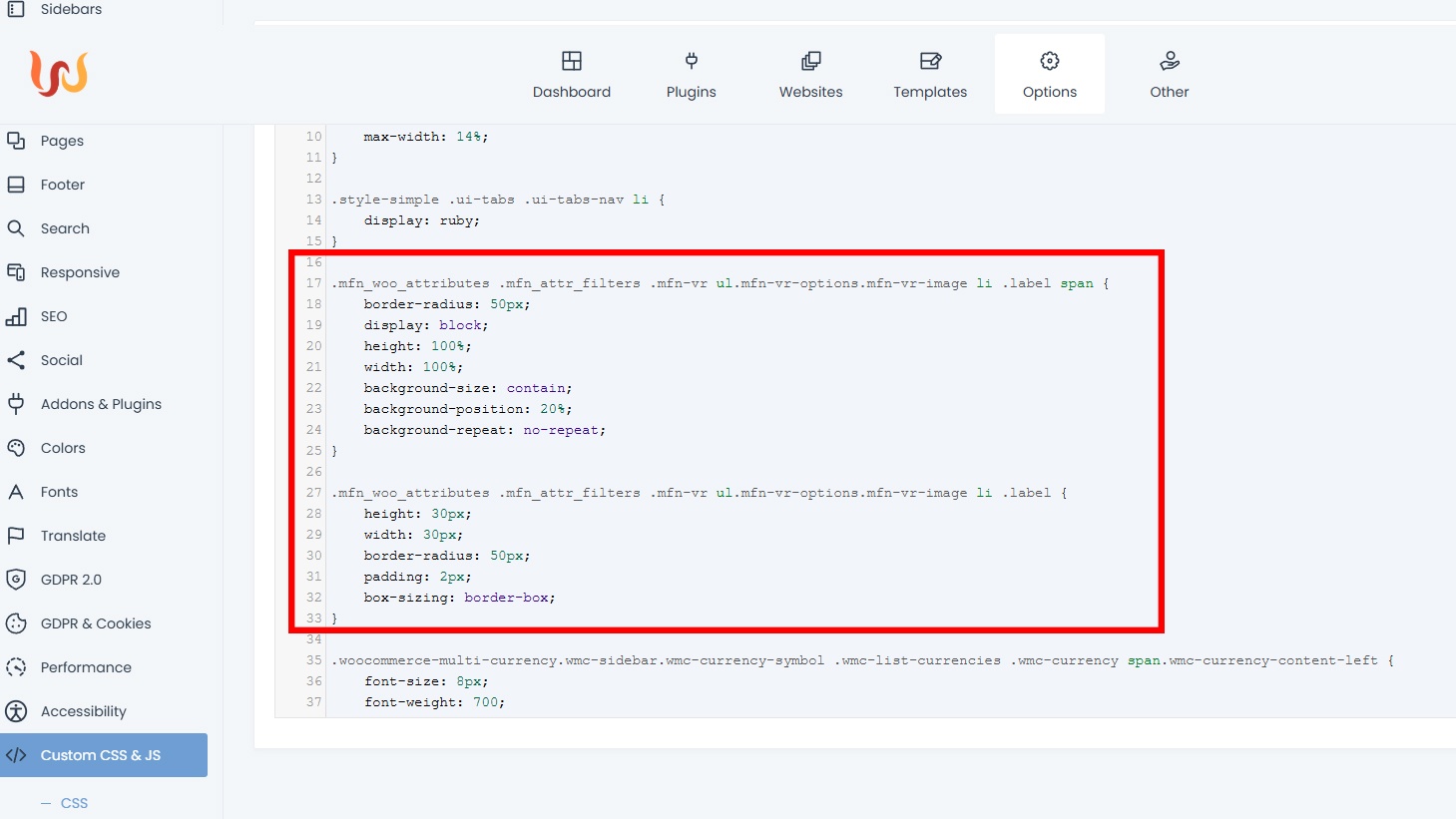Select the Accessibility icon
1456x819 pixels.
coord(16,711)
